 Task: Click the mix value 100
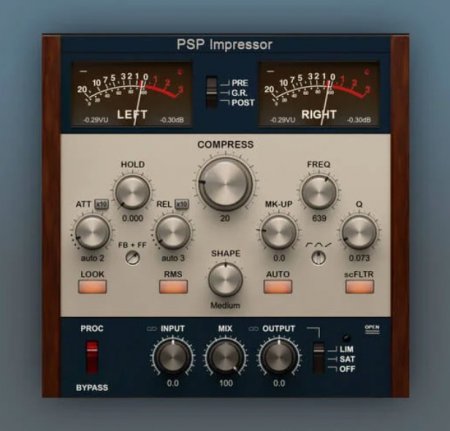coord(226,383)
